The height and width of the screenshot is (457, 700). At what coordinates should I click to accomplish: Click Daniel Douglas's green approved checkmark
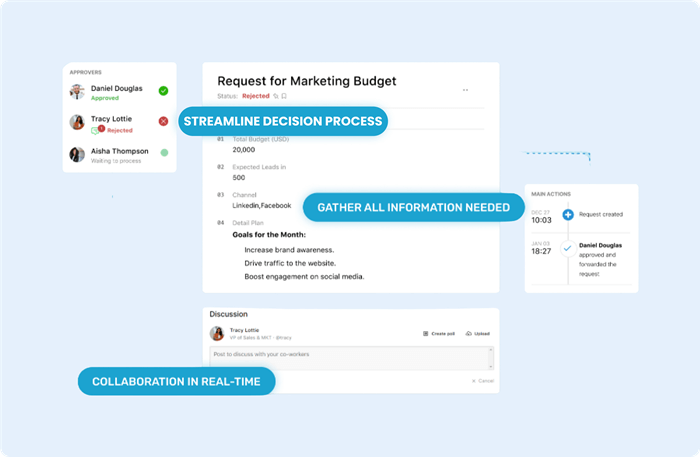pos(163,91)
